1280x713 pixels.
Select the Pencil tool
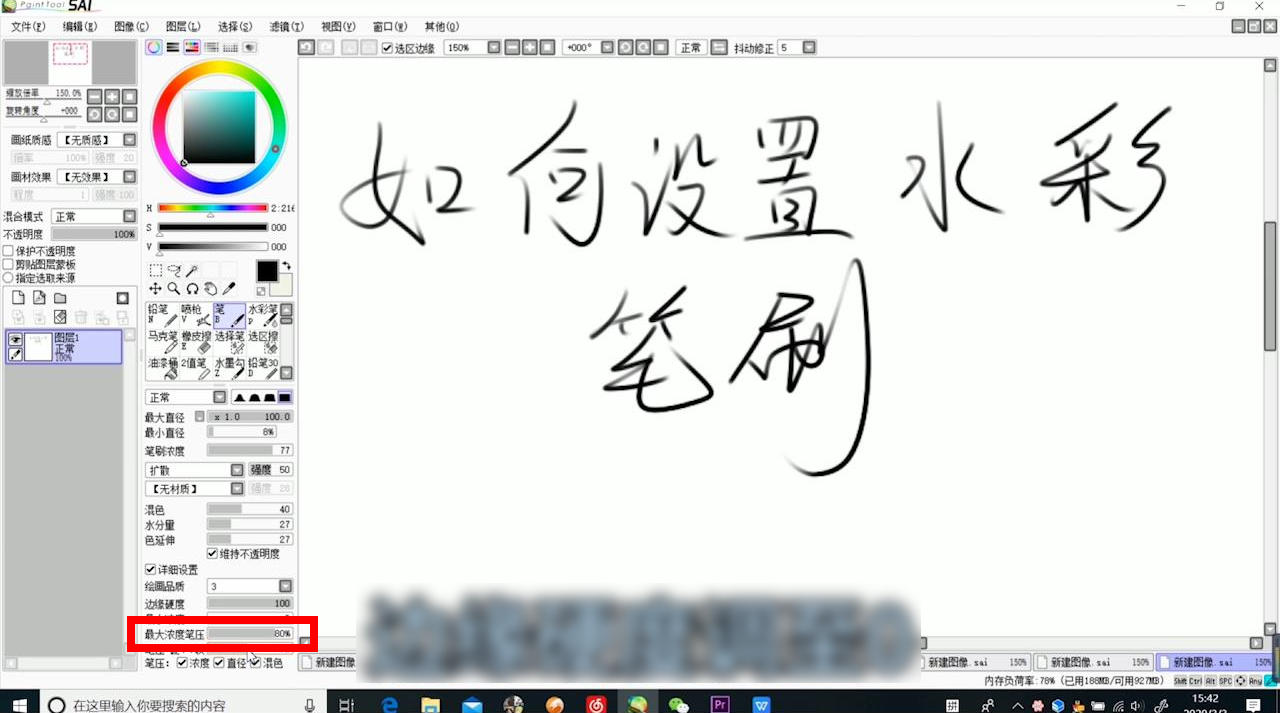coord(162,313)
